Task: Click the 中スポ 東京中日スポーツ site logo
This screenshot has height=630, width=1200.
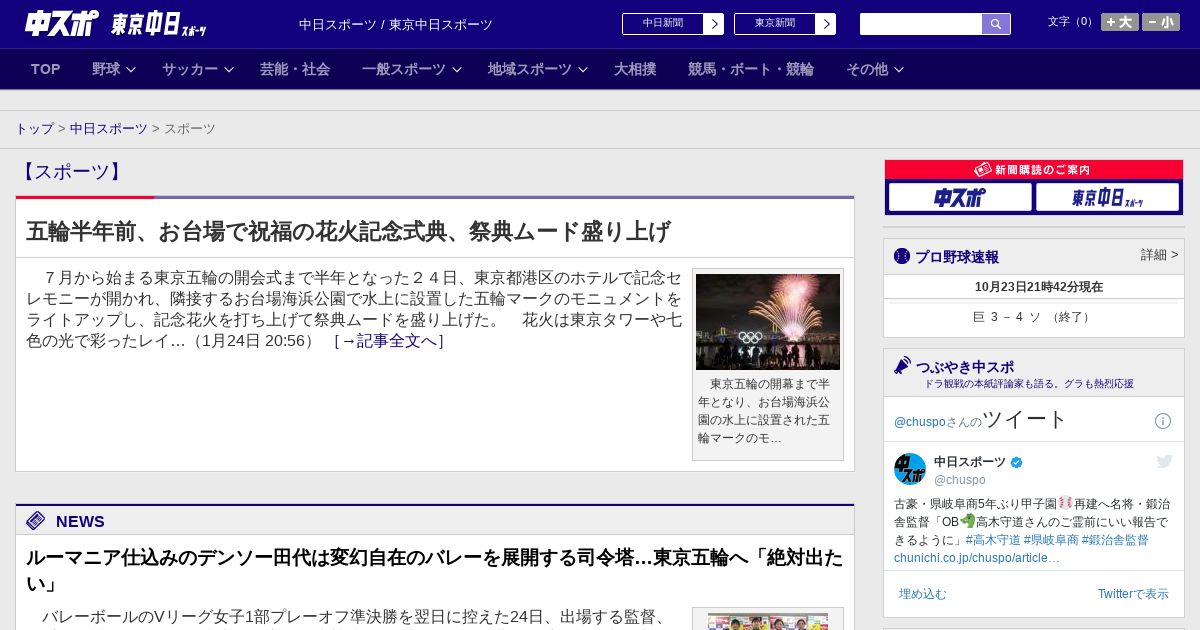Action: (116, 23)
